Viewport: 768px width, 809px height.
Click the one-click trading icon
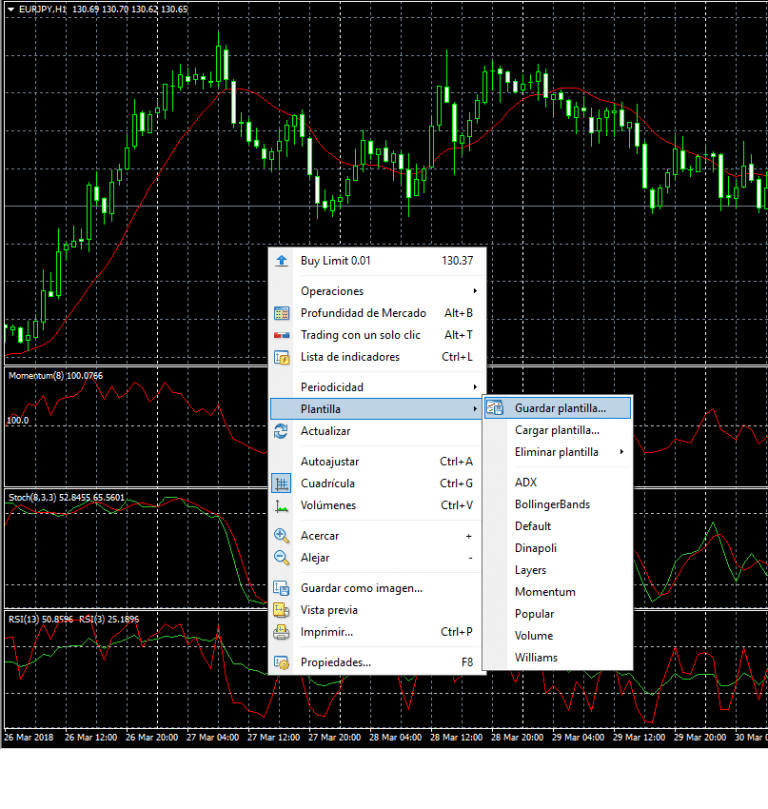pos(282,335)
